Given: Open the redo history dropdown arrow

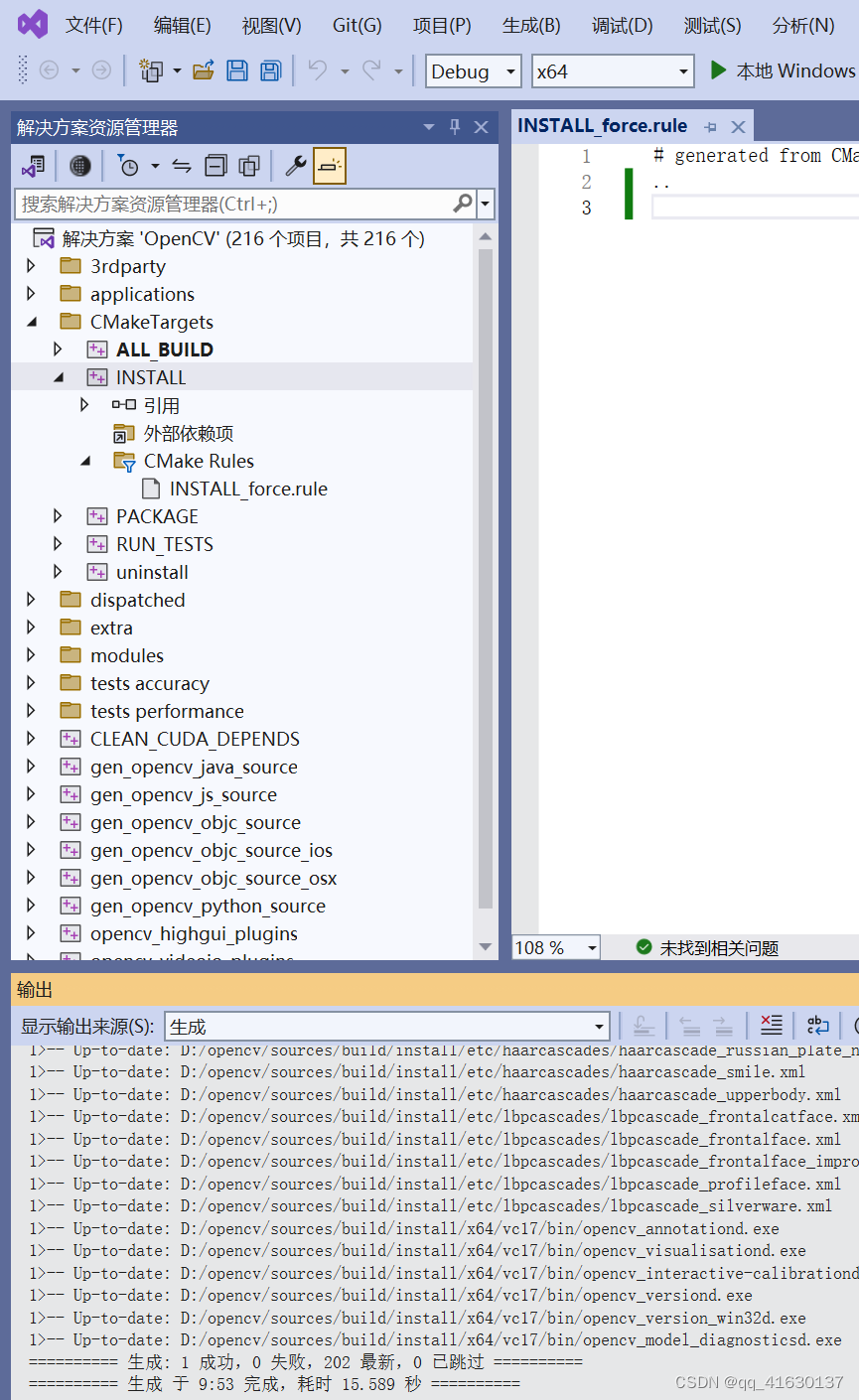Looking at the screenshot, I should [x=398, y=71].
